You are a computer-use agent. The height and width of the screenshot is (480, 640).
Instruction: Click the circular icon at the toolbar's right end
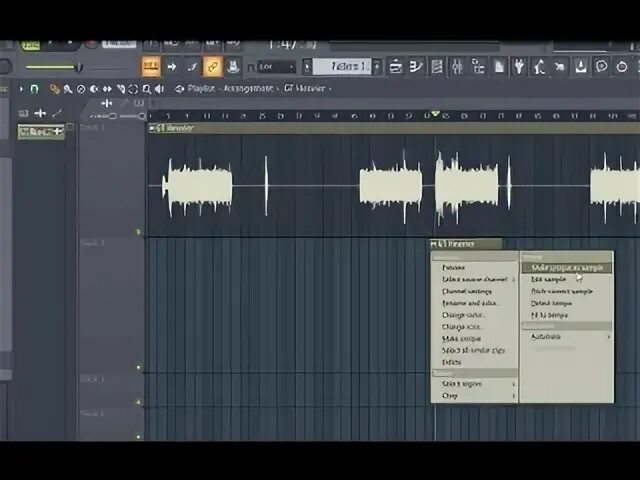tap(622, 66)
